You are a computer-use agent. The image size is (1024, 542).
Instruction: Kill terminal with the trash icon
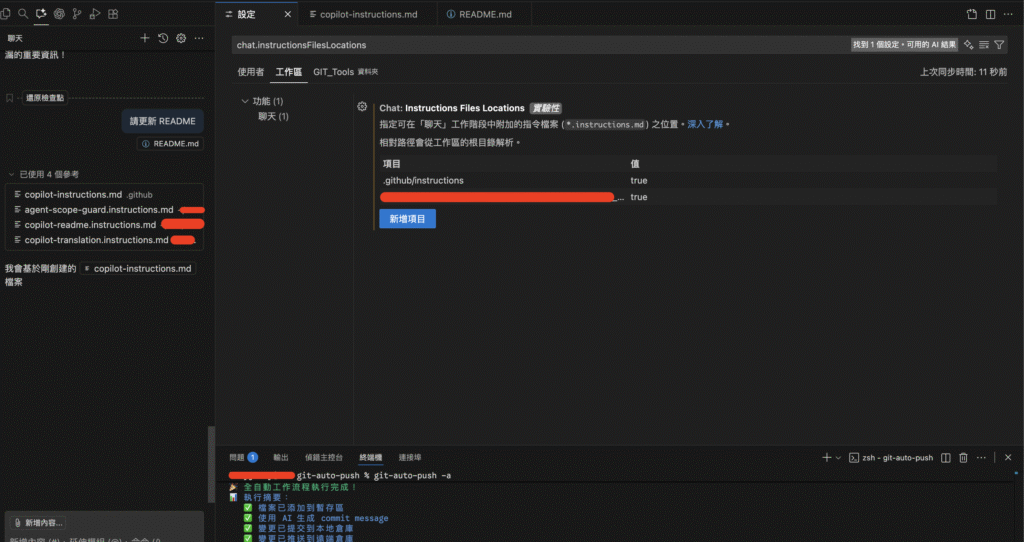[963, 457]
